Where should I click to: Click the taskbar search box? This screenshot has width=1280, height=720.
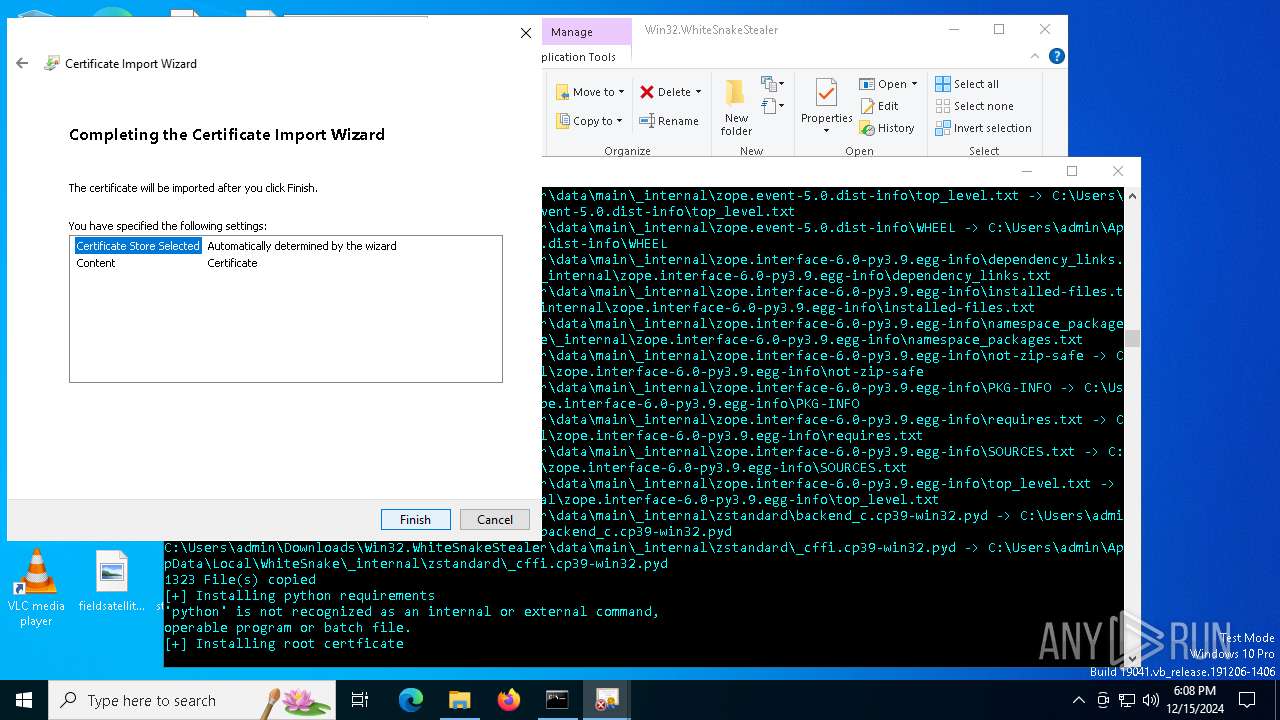pyautogui.click(x=192, y=700)
